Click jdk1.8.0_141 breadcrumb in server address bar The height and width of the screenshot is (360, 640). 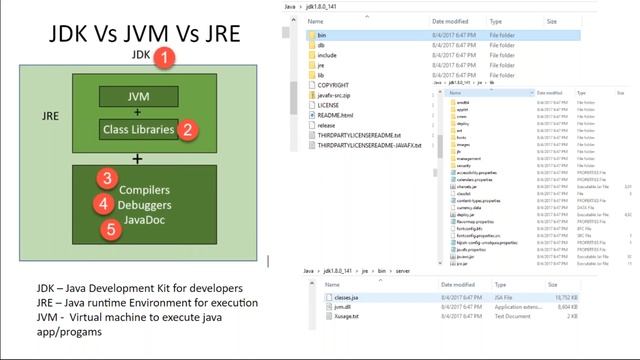(338, 271)
